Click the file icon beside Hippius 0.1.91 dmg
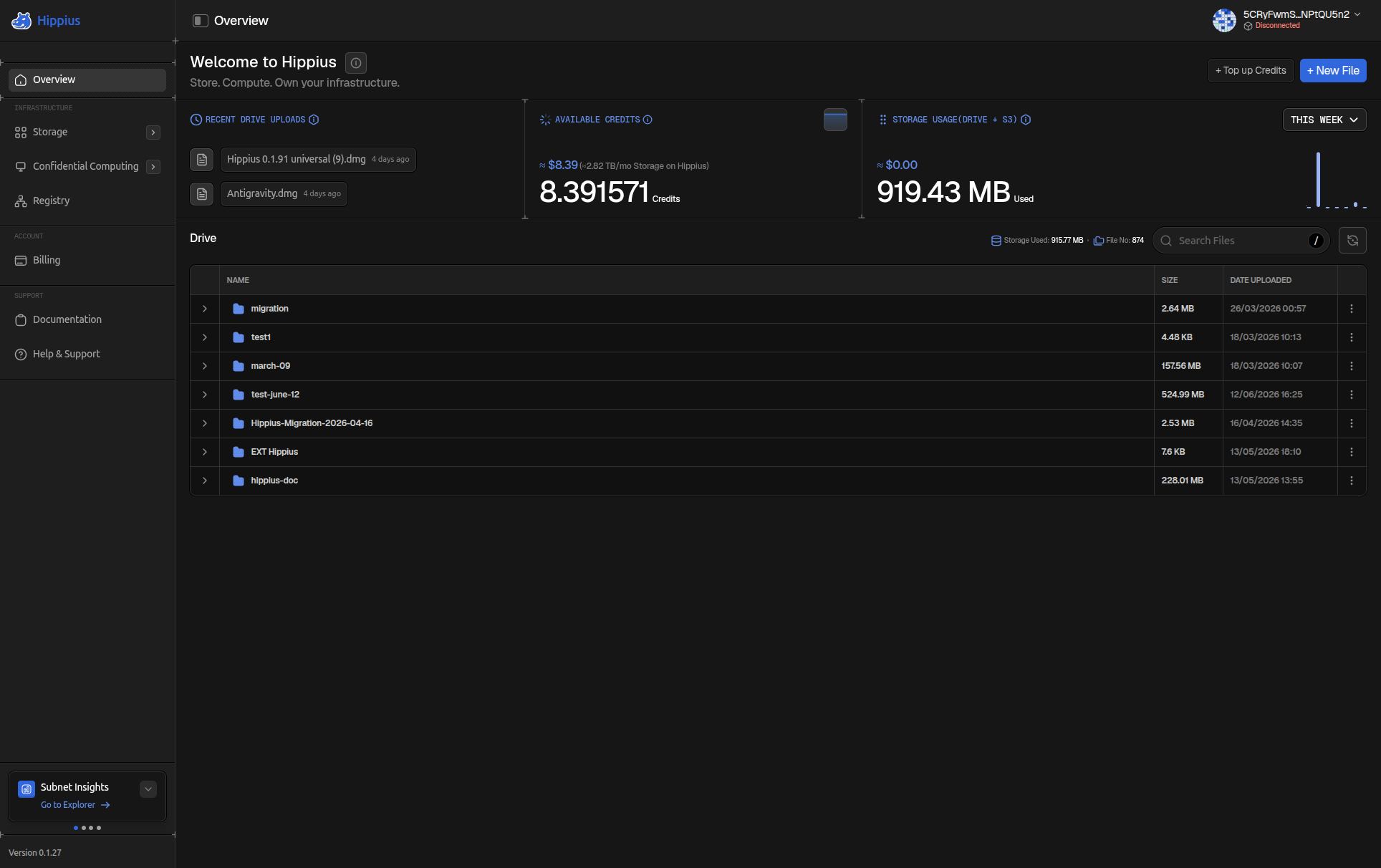Viewport: 1381px width, 868px height. (202, 160)
